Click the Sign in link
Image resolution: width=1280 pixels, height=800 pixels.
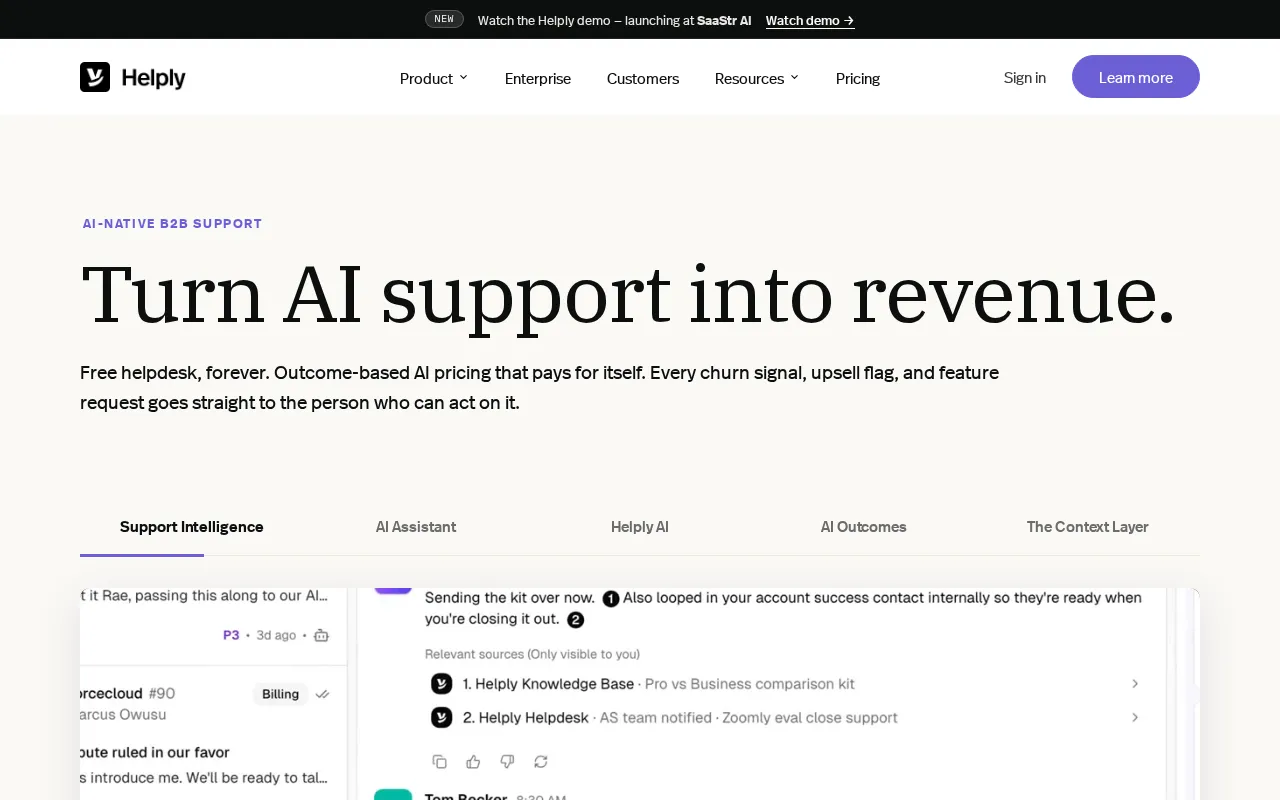pyautogui.click(x=1025, y=77)
